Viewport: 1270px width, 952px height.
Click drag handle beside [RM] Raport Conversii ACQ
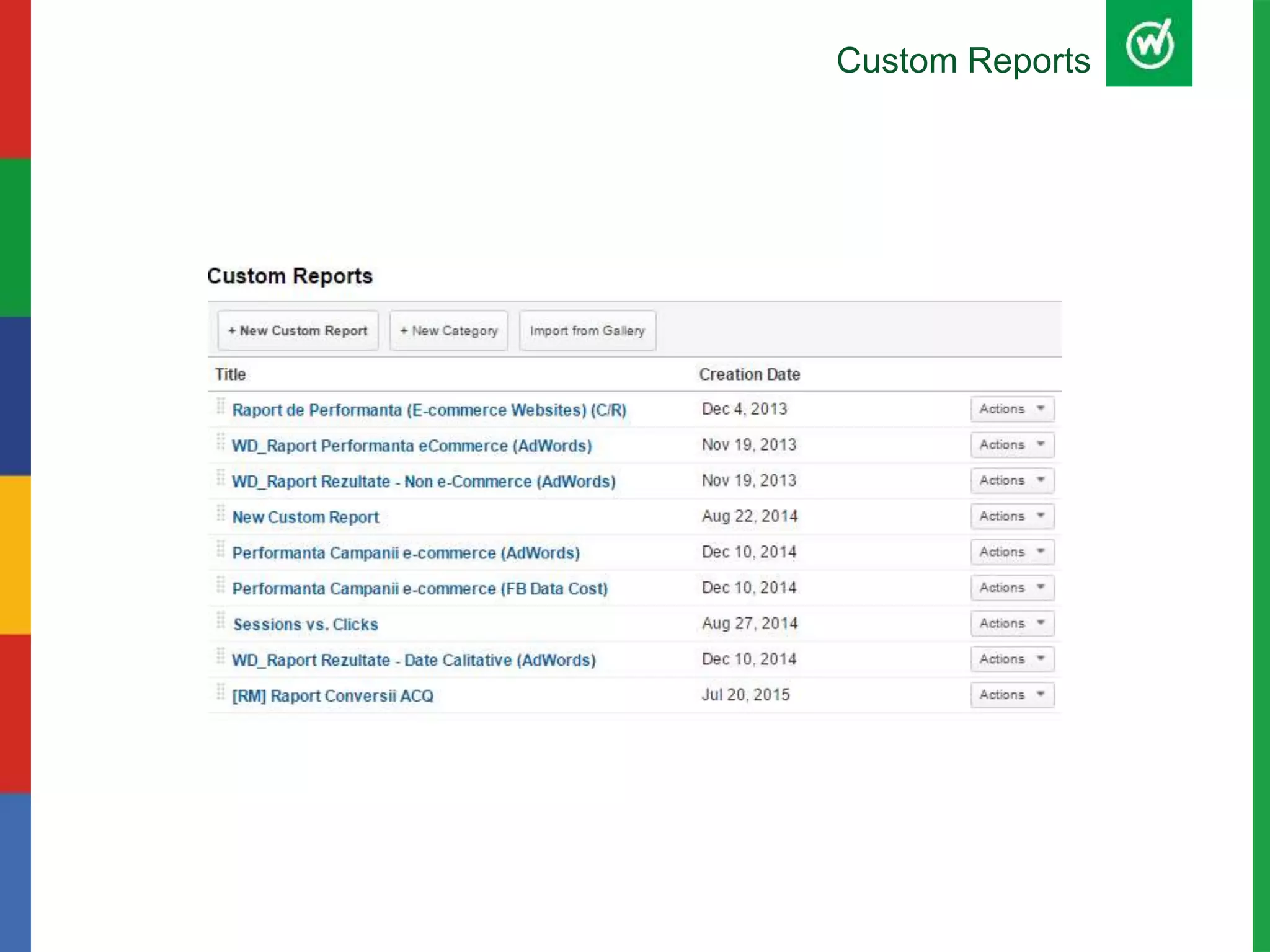[x=221, y=692]
